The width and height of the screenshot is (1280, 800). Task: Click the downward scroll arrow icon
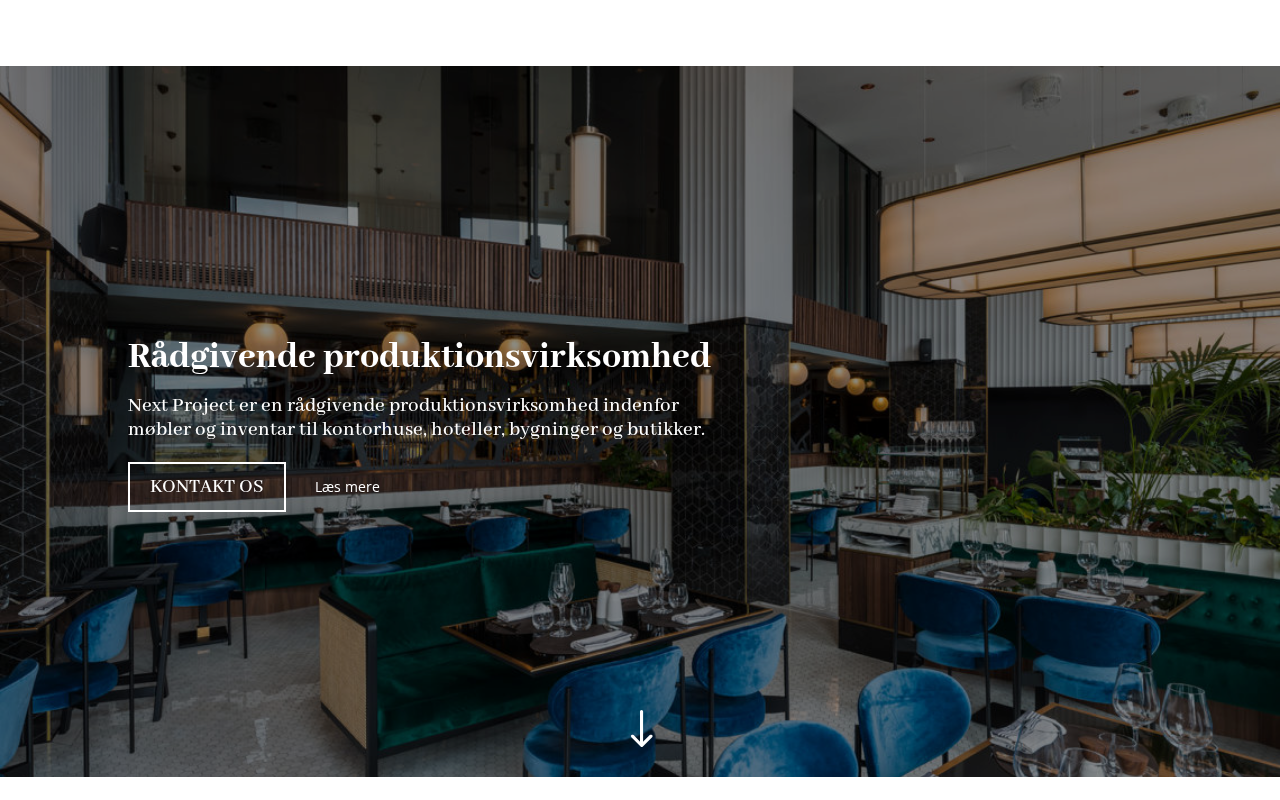click(641, 729)
